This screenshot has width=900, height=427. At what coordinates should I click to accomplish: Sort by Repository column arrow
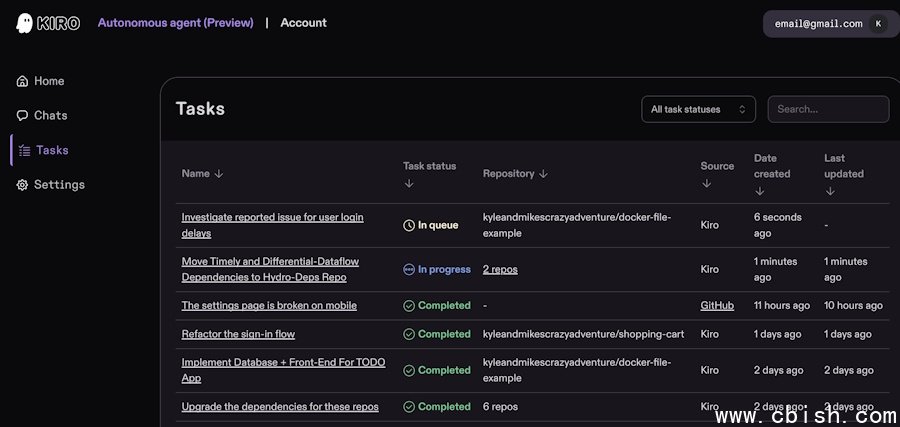[543, 174]
